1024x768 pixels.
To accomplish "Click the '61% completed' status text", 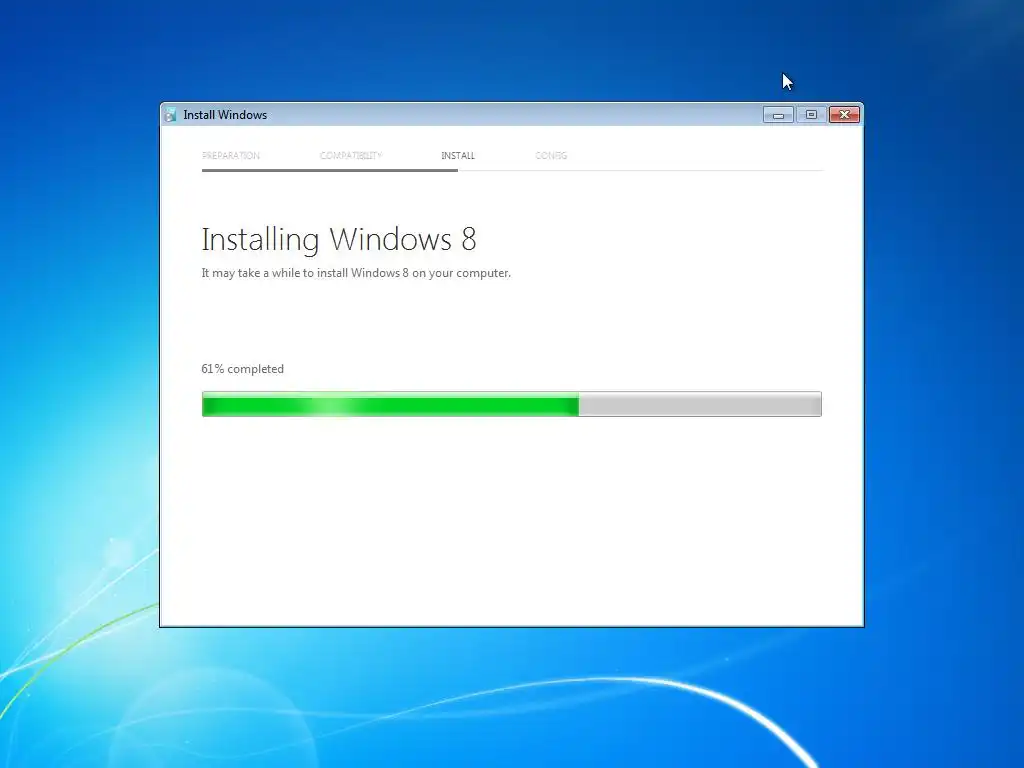I will [x=242, y=369].
